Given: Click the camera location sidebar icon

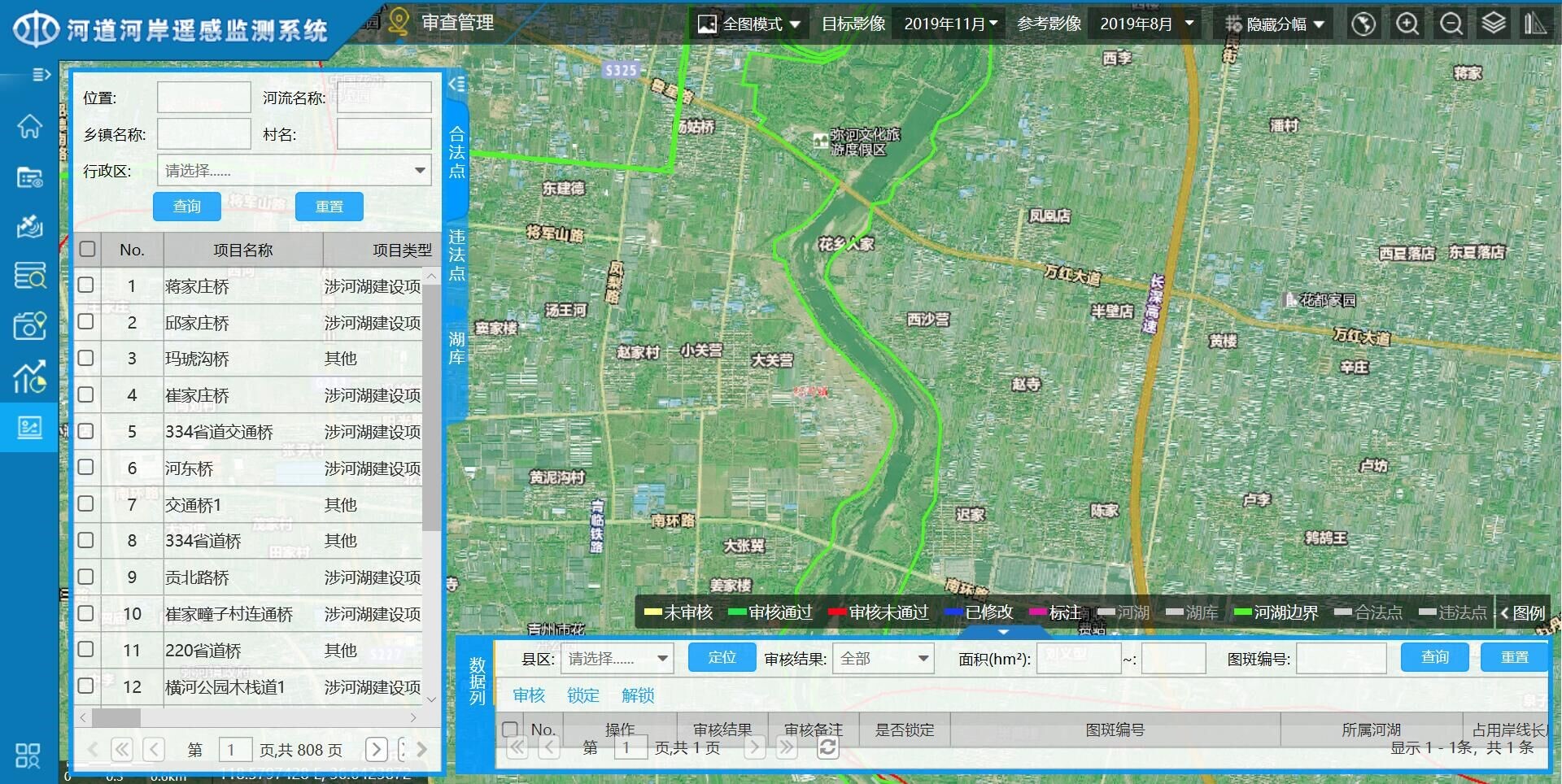Looking at the screenshot, I should pyautogui.click(x=29, y=326).
